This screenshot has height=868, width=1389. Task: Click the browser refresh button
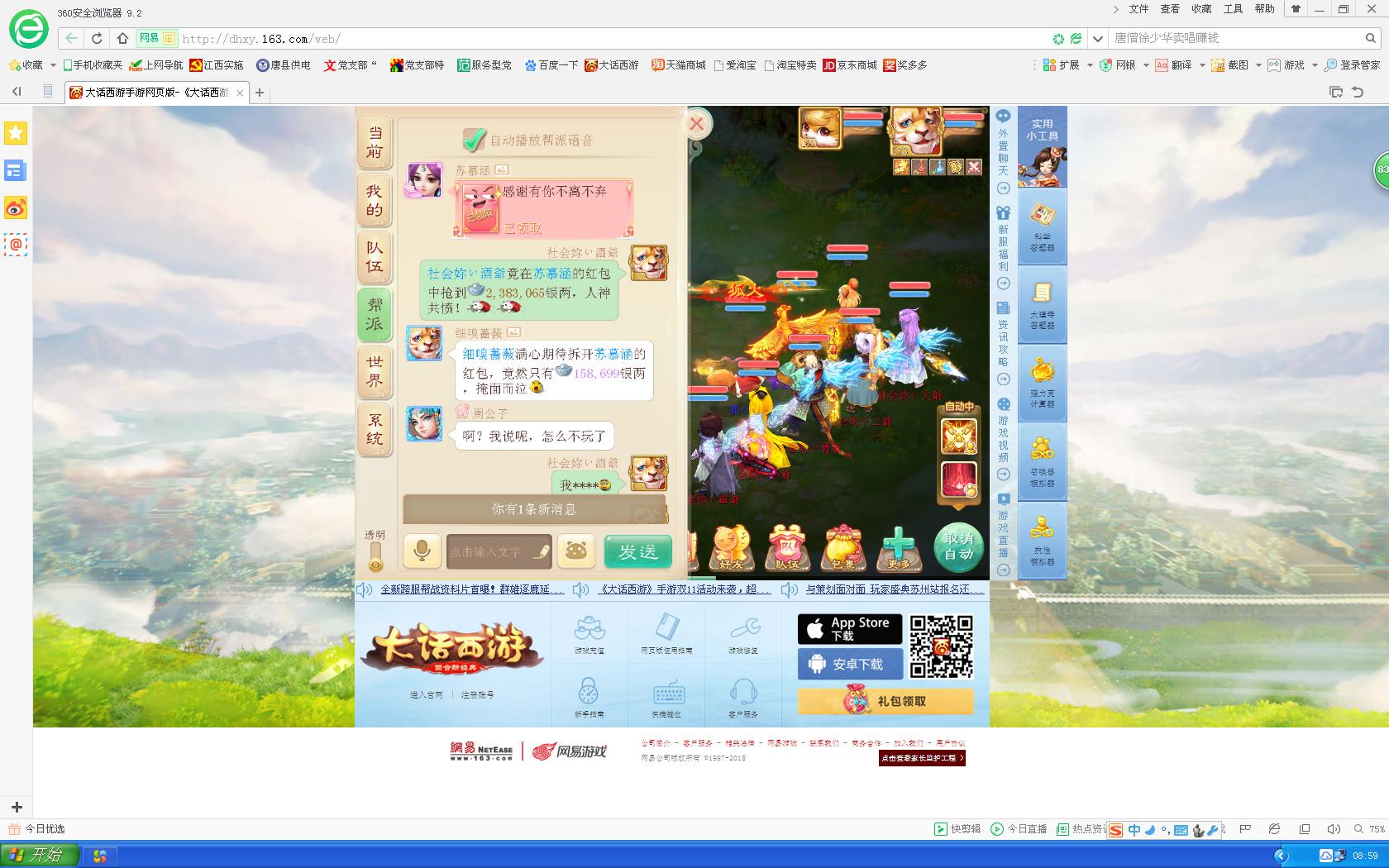97,38
